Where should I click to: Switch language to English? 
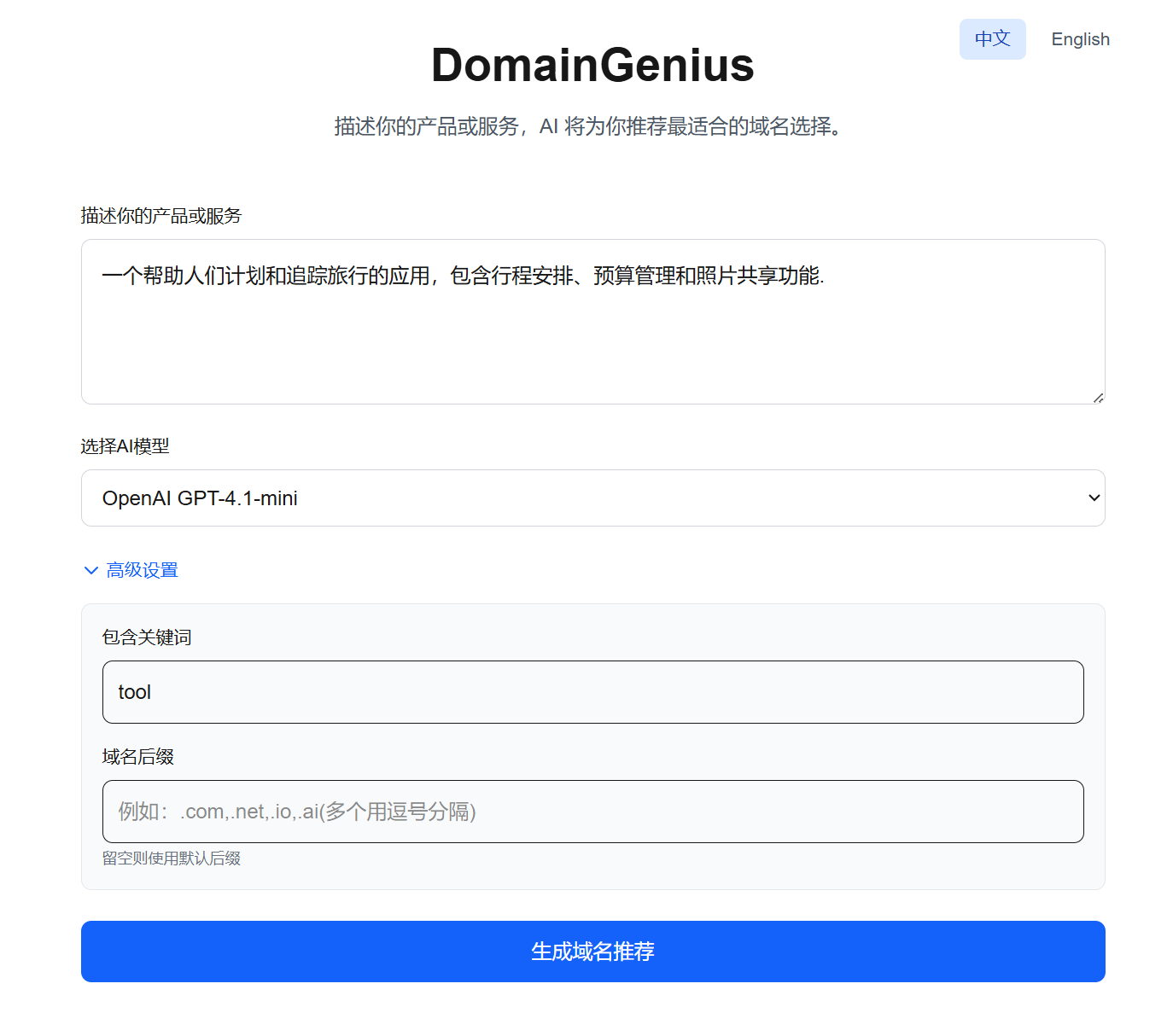1080,39
